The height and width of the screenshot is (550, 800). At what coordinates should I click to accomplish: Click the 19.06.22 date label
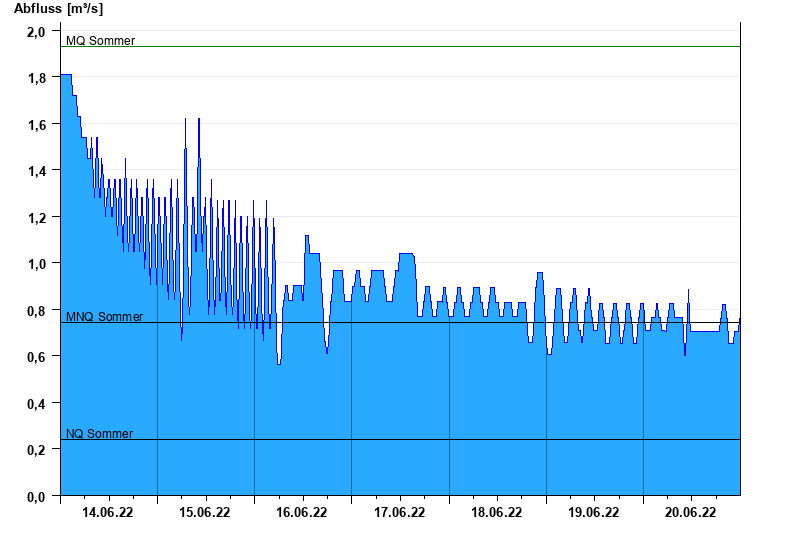click(x=593, y=512)
